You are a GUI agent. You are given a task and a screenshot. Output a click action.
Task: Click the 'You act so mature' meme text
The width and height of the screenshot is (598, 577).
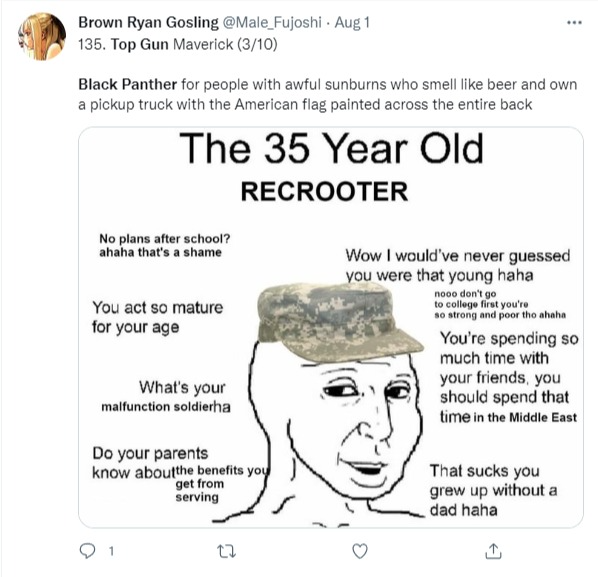158,317
